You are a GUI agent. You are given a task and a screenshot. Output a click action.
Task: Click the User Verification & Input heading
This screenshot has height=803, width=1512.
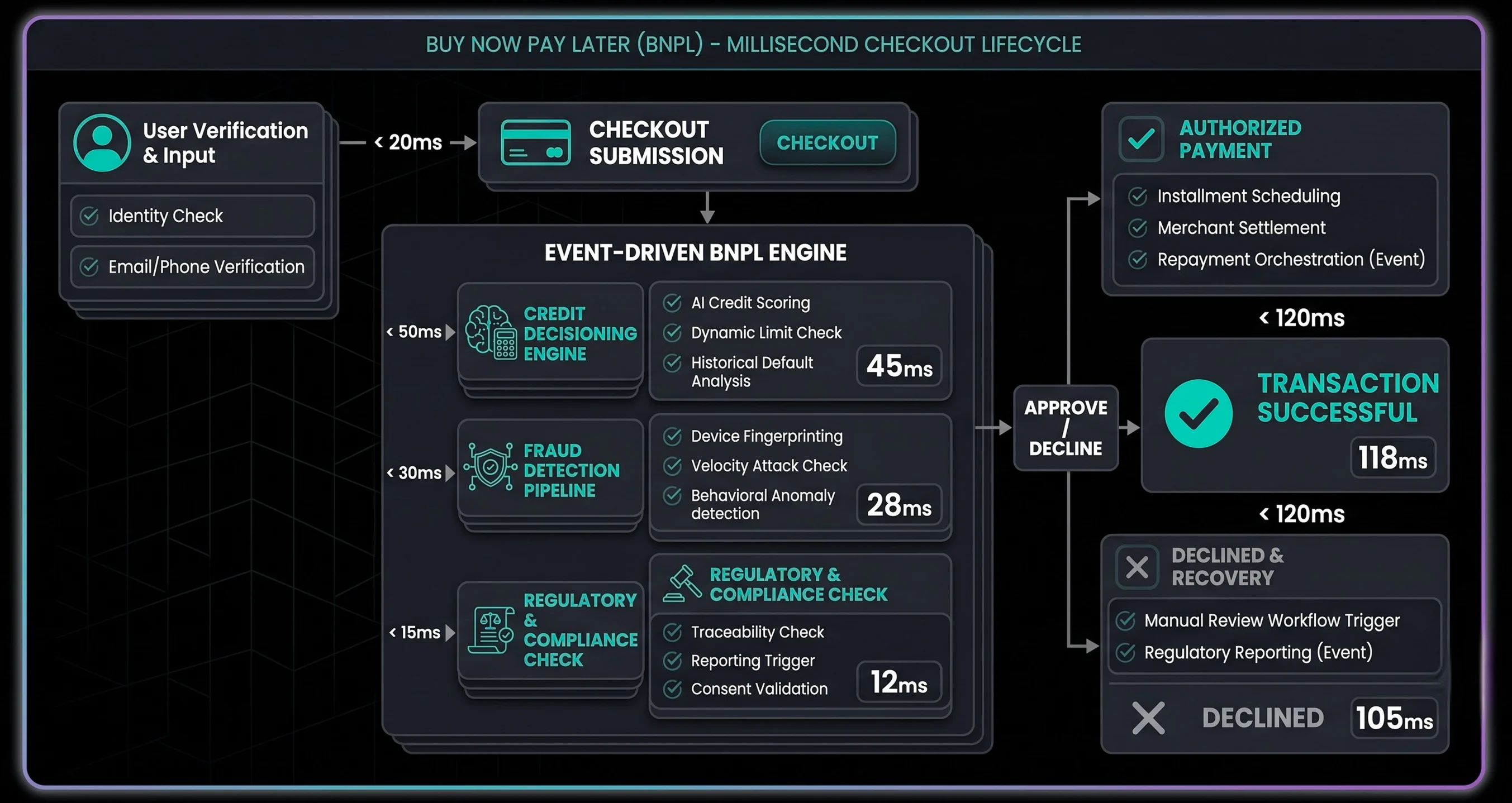[x=225, y=142]
